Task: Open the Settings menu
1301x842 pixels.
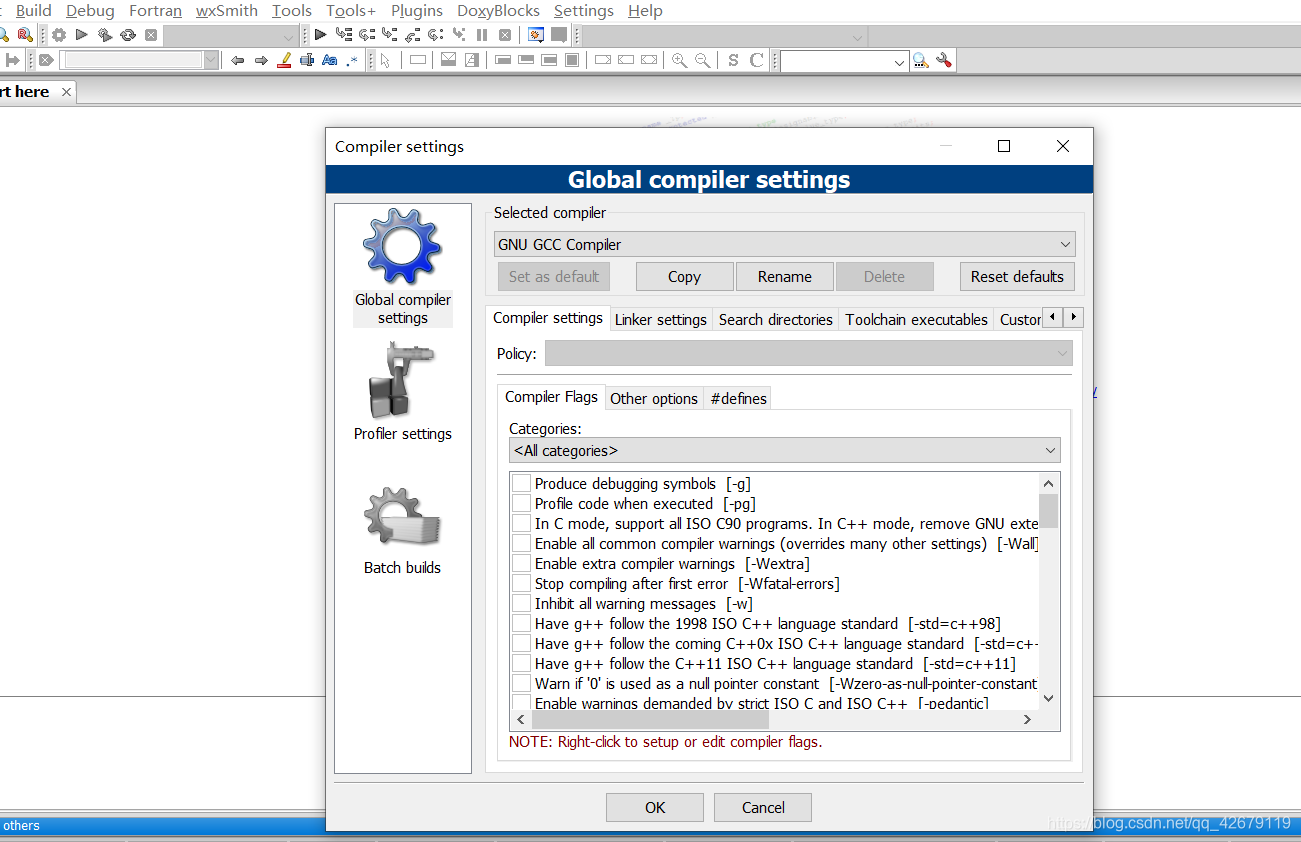Action: (x=584, y=11)
